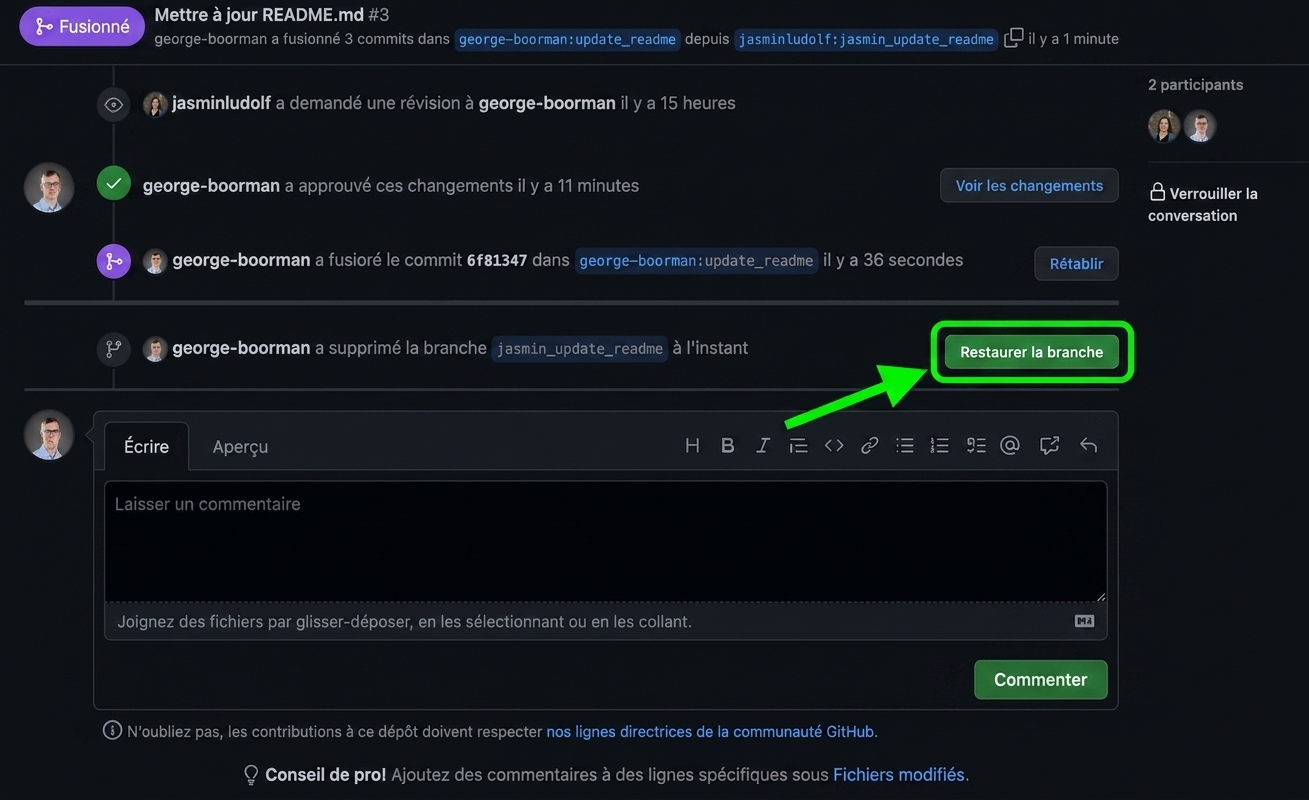Click george-boorman's name in the approval event
Image resolution: width=1309 pixels, height=800 pixels.
pyautogui.click(x=211, y=185)
